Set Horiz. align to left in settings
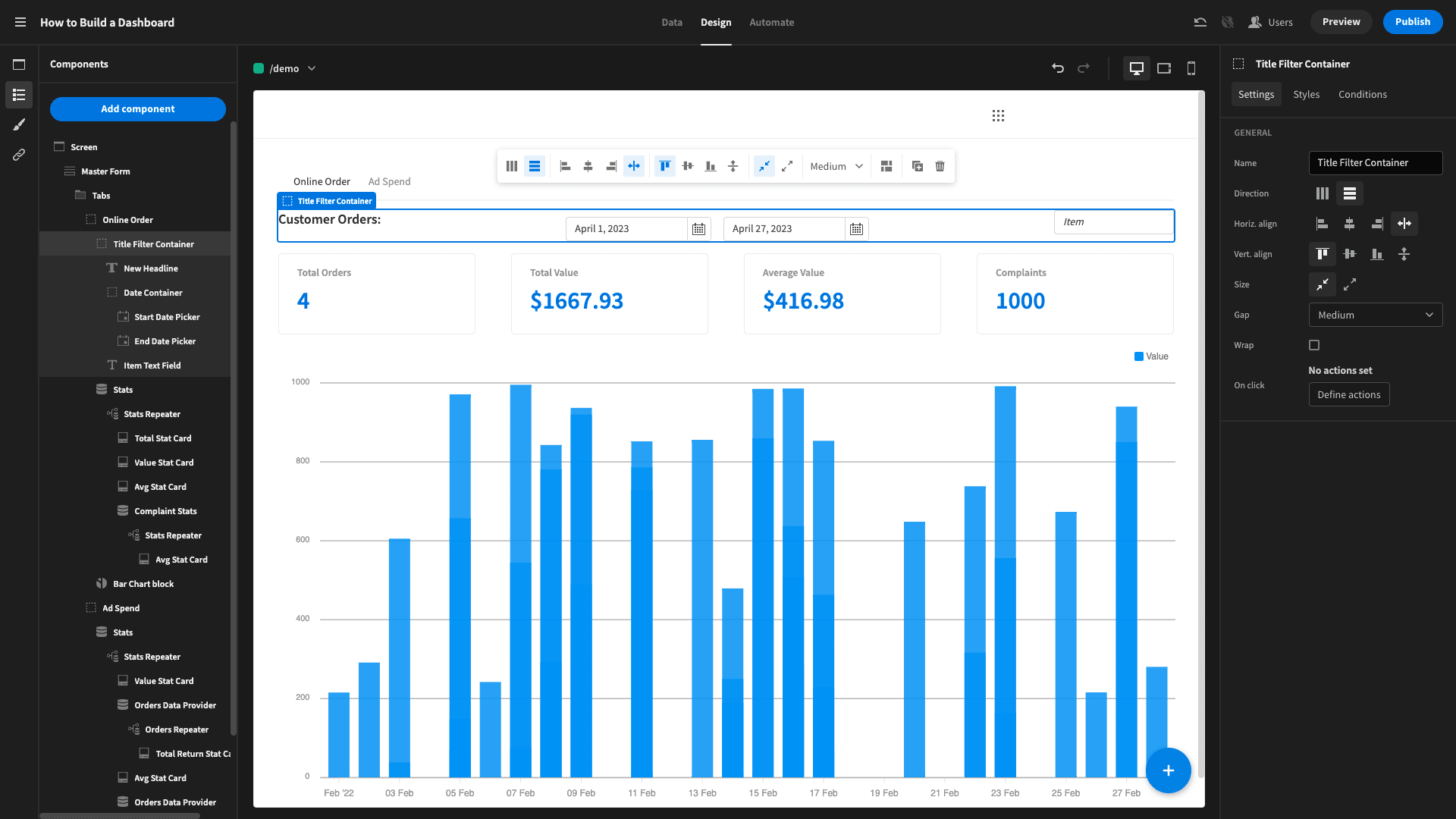Screen dimensions: 1456x819 click(x=1323, y=224)
